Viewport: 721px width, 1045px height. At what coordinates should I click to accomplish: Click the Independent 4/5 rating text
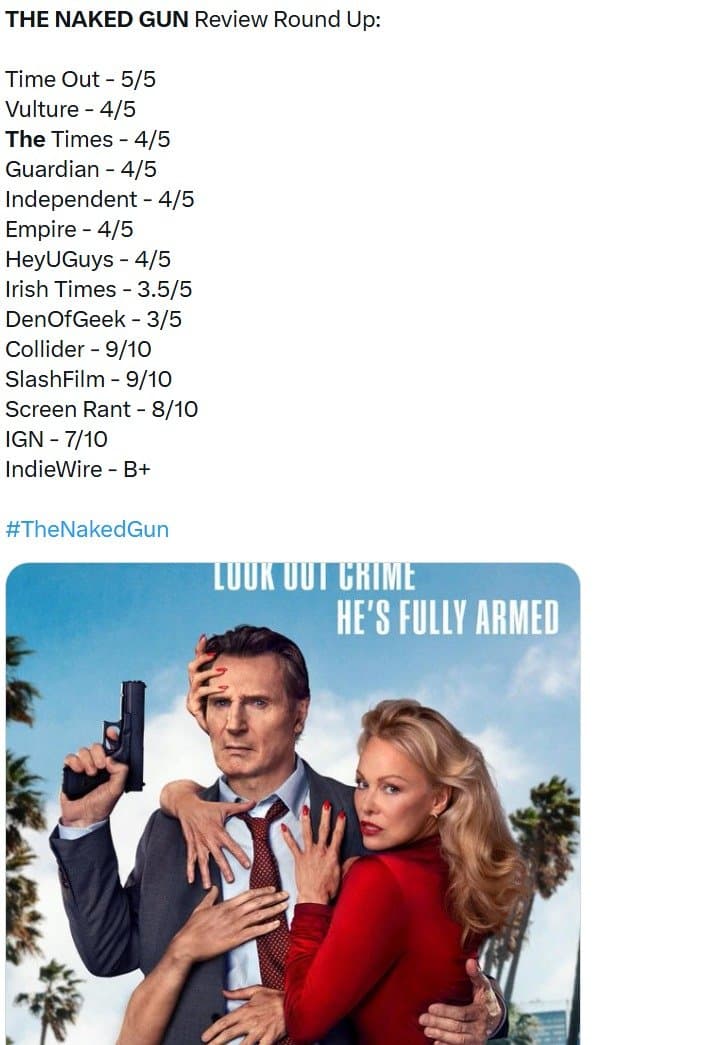pyautogui.click(x=99, y=200)
